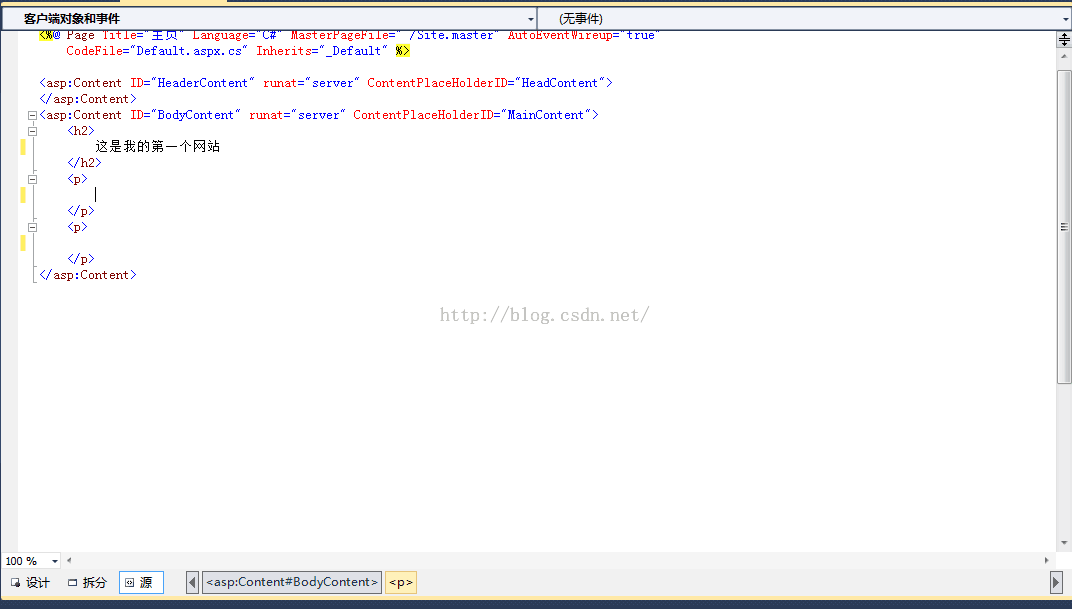Navigate tag breadcrumb right arrow

point(1056,582)
